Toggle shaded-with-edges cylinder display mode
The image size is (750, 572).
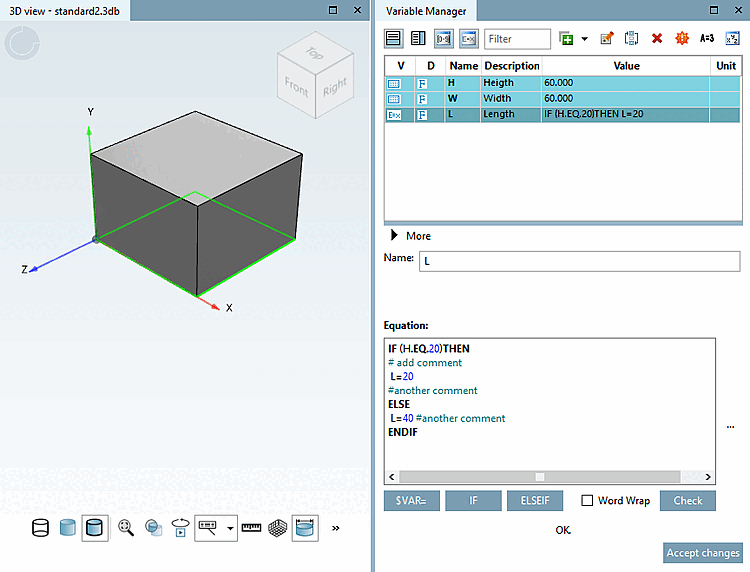[x=96, y=527]
